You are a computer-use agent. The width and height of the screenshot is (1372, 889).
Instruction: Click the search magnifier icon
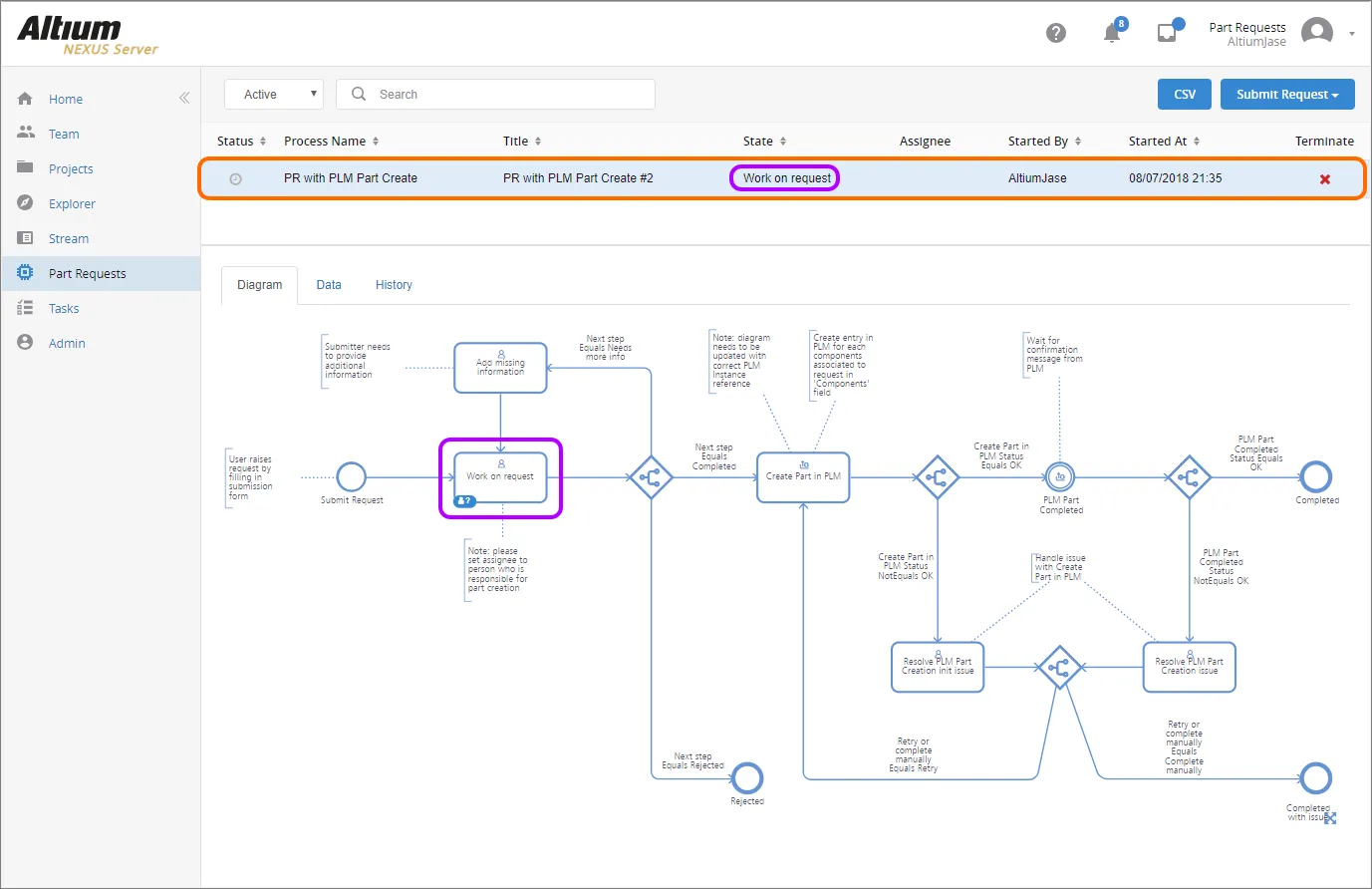click(359, 94)
